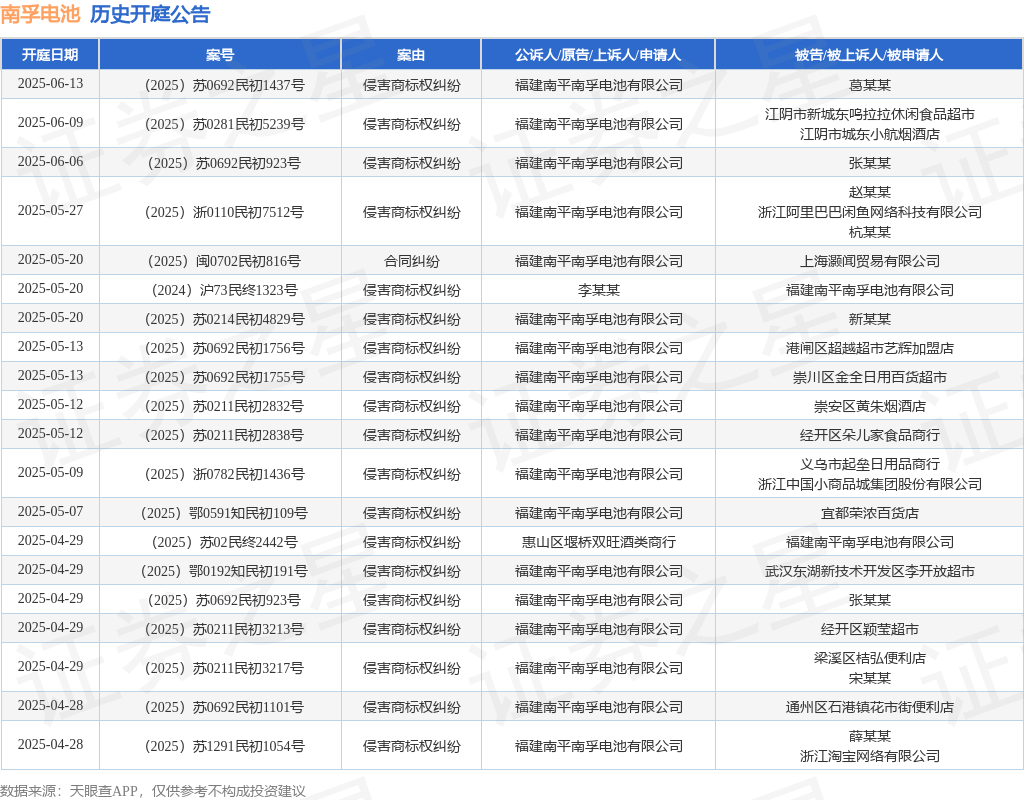Screen dimensions: 1024x800
Task: Select the date 2025-05-09
Action: point(50,472)
